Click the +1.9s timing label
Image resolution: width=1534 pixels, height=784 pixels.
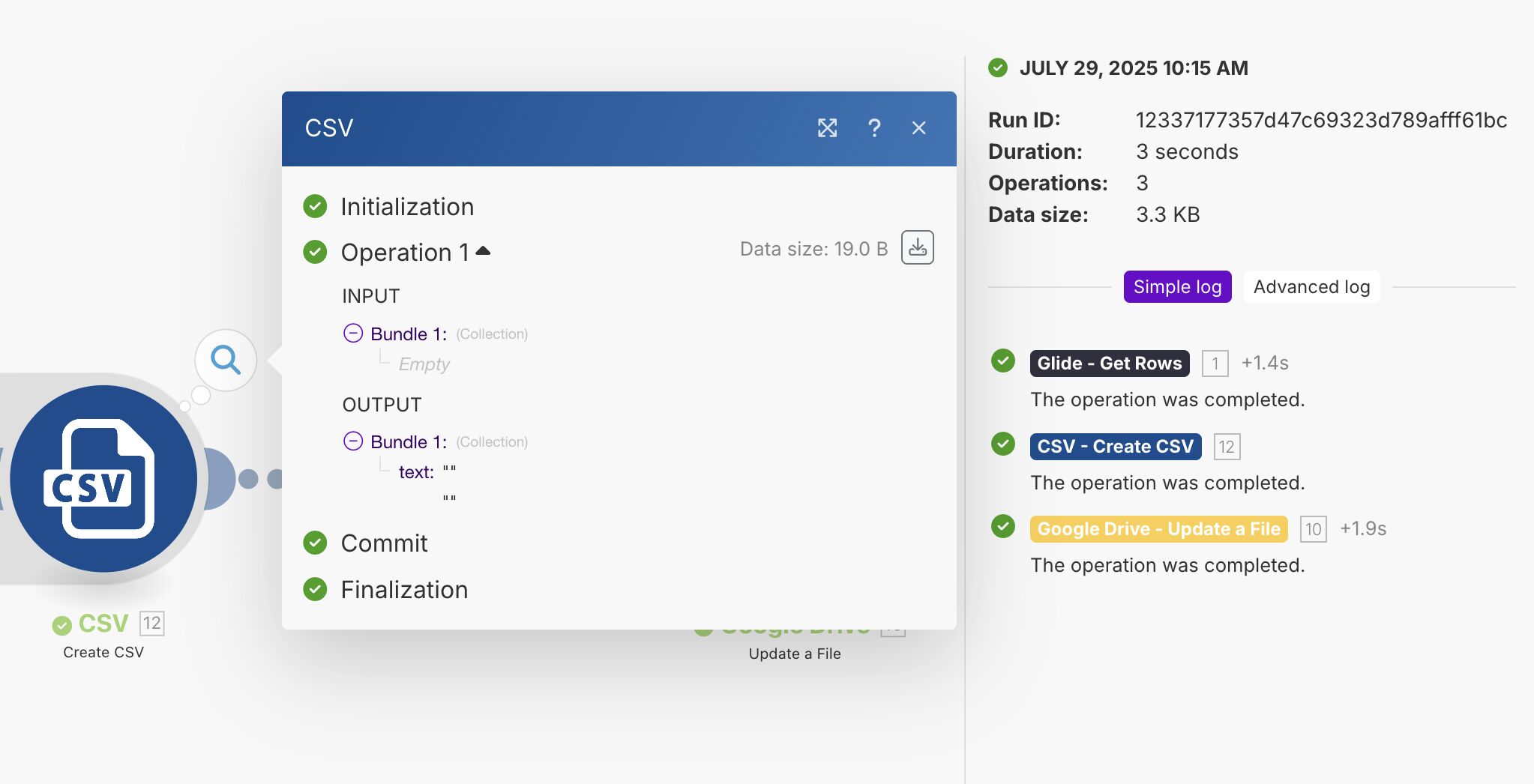coord(1363,529)
